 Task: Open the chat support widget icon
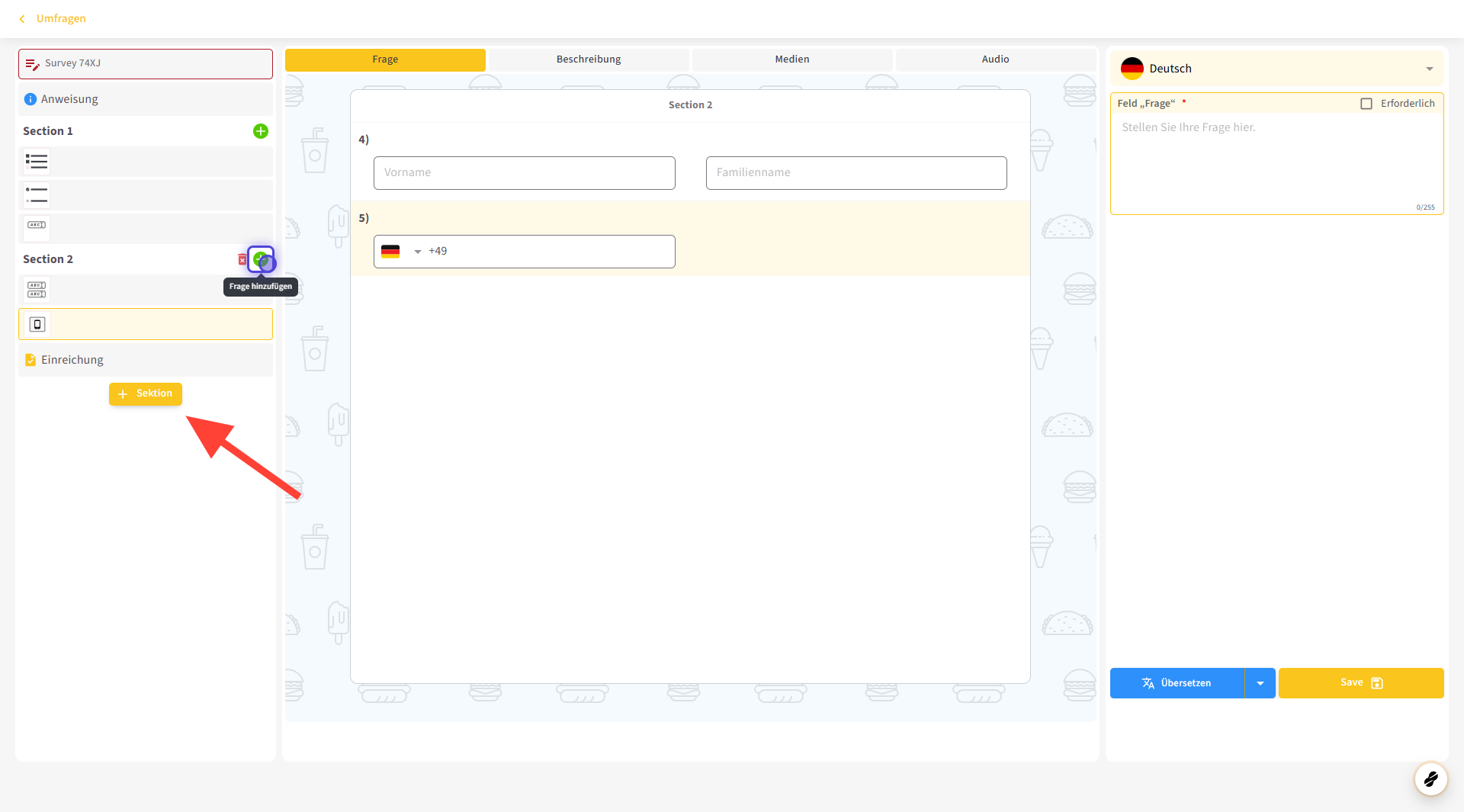pos(1430,778)
